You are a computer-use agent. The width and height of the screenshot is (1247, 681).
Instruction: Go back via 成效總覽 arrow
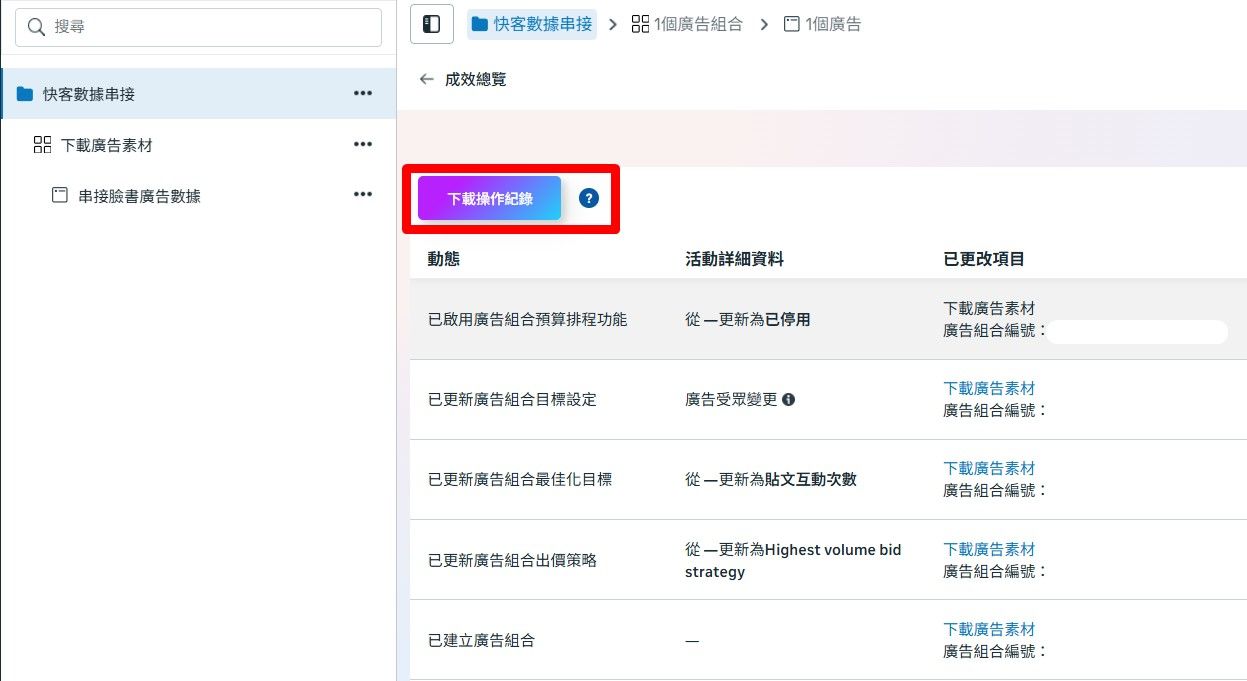tap(427, 79)
